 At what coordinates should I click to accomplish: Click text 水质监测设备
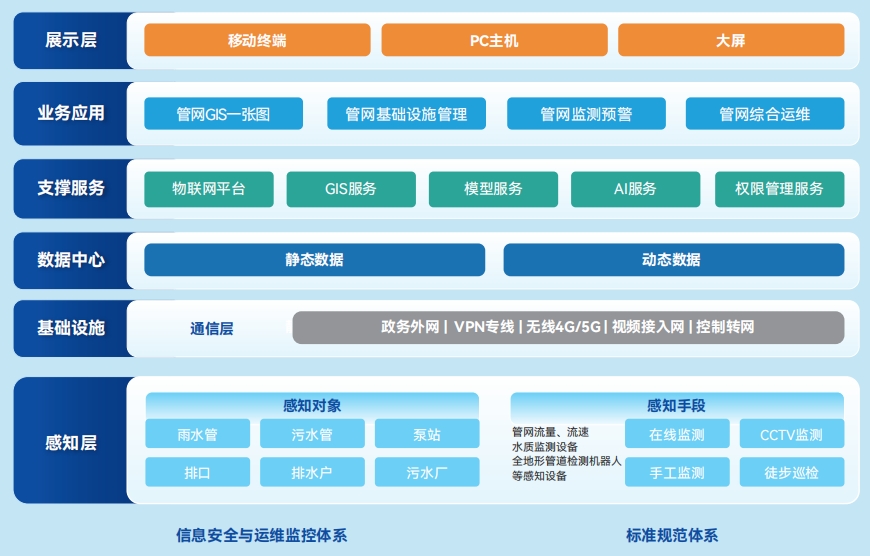545,447
